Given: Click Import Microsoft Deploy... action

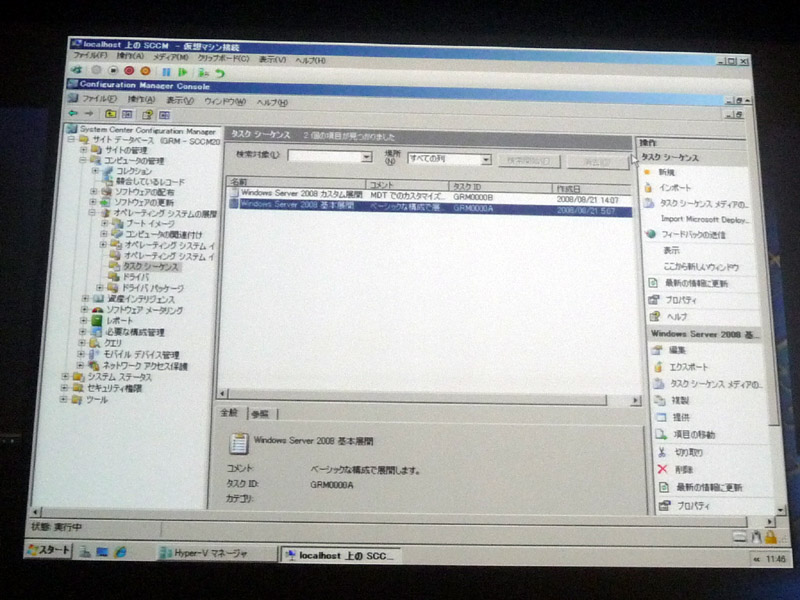Looking at the screenshot, I should 705,219.
